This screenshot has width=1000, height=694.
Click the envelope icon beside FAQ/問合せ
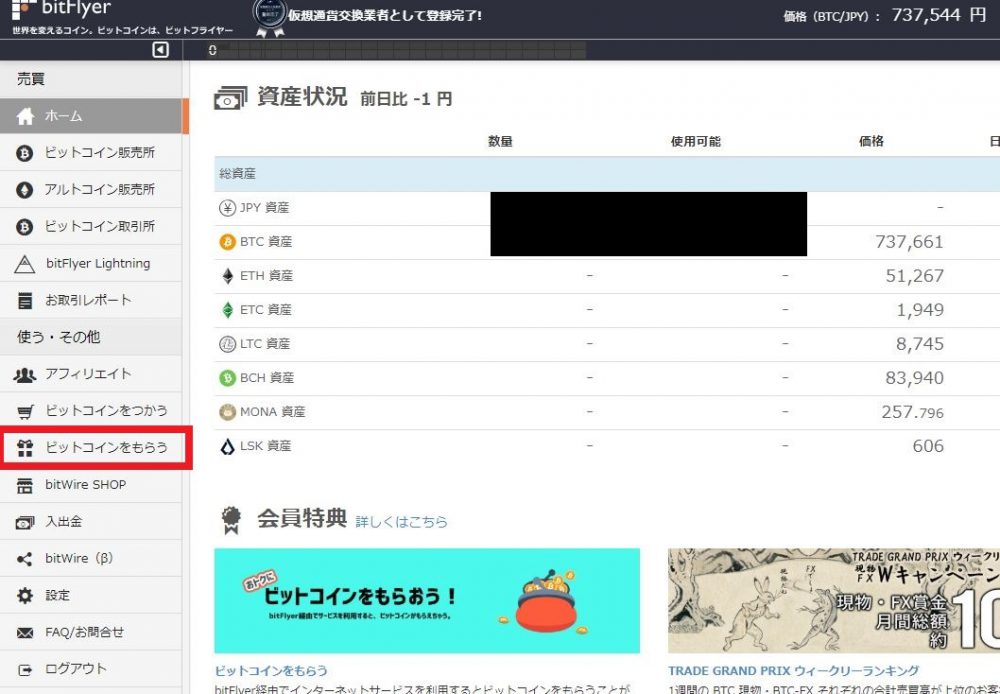point(24,633)
